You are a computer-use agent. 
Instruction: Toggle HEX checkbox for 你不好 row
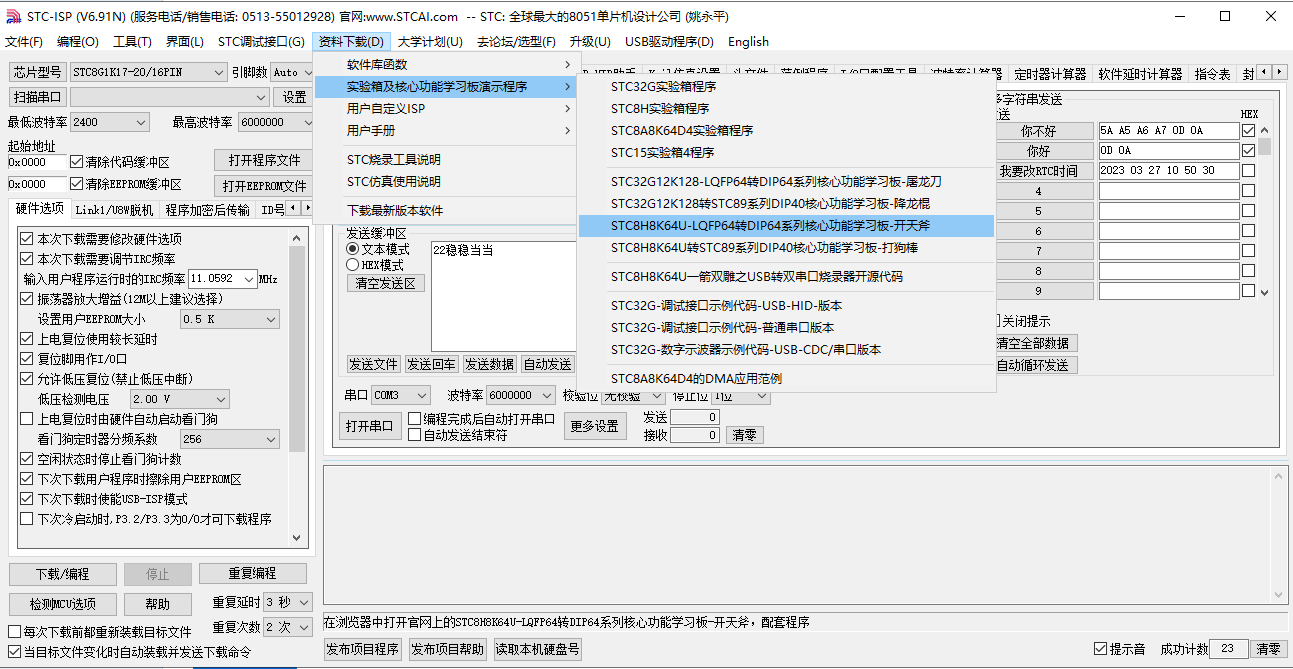pyautogui.click(x=1248, y=130)
